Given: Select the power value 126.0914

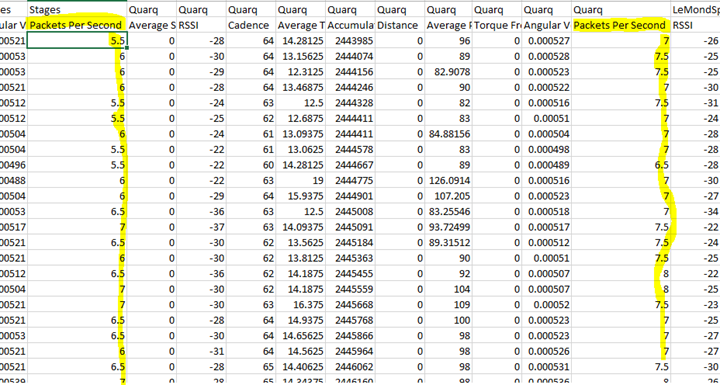Looking at the screenshot, I should click(x=449, y=181).
